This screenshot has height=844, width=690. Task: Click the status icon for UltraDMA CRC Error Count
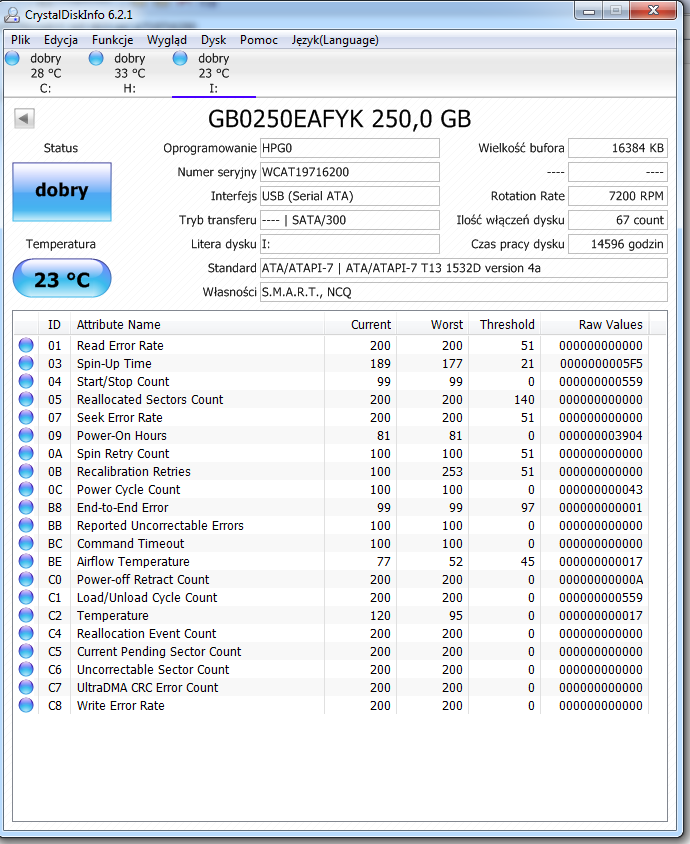tap(26, 687)
